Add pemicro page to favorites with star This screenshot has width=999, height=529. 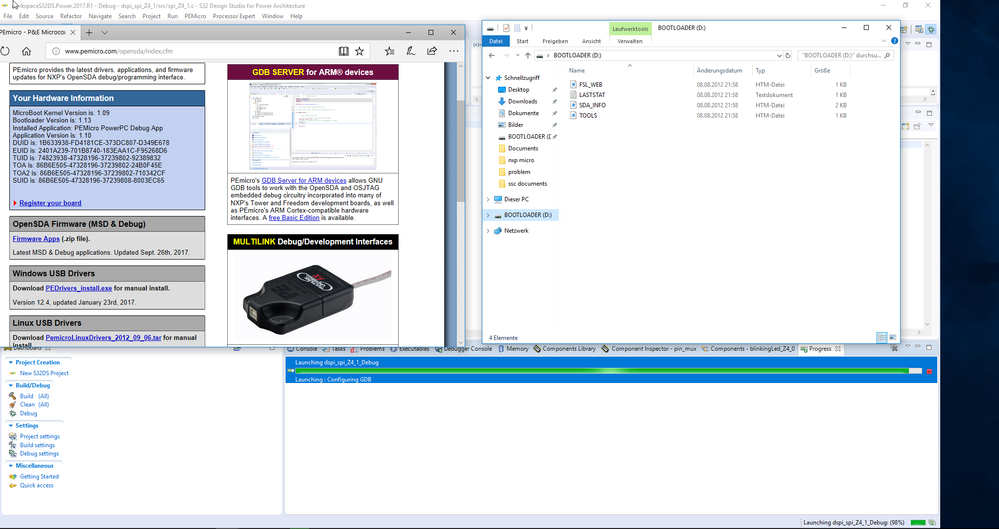(x=359, y=51)
